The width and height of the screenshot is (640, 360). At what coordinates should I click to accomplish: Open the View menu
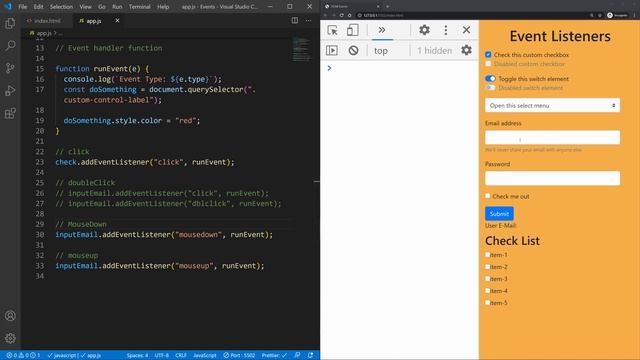[x=85, y=7]
